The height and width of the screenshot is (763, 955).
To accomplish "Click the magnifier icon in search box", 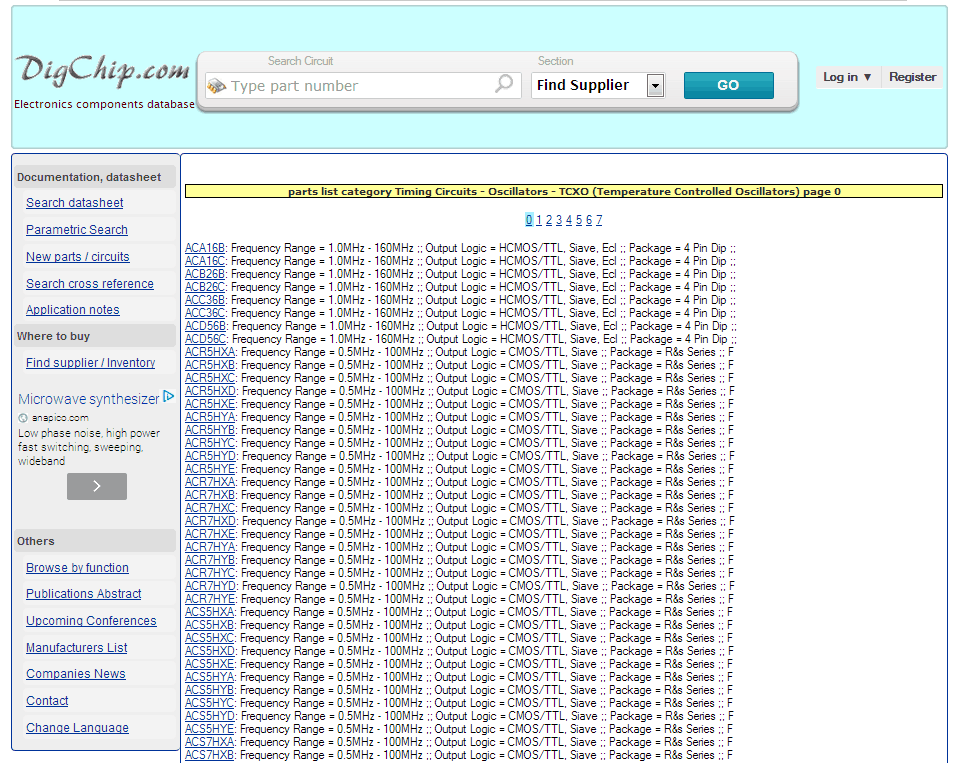I will coord(504,85).
